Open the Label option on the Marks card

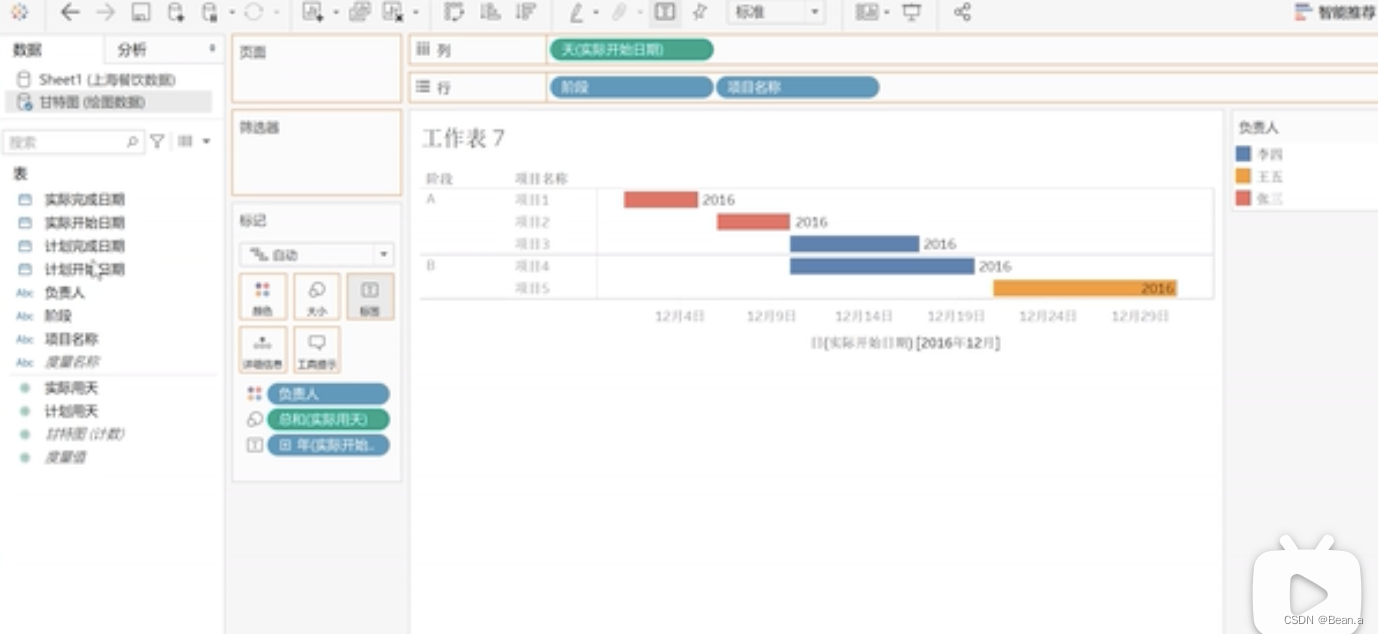[x=370, y=296]
